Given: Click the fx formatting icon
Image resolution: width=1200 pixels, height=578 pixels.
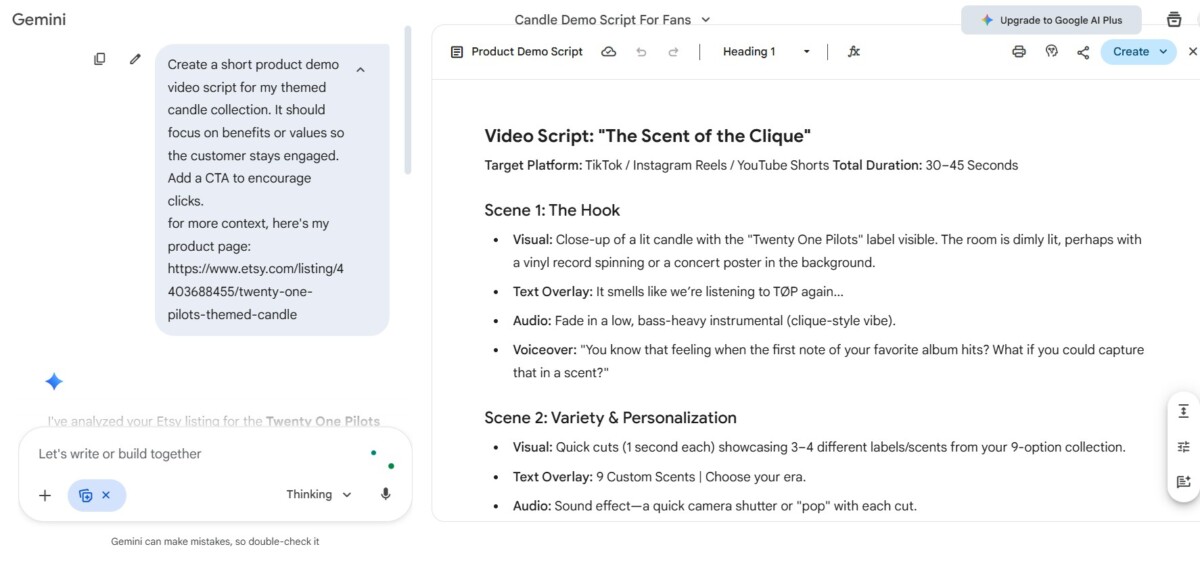Looking at the screenshot, I should click(853, 52).
